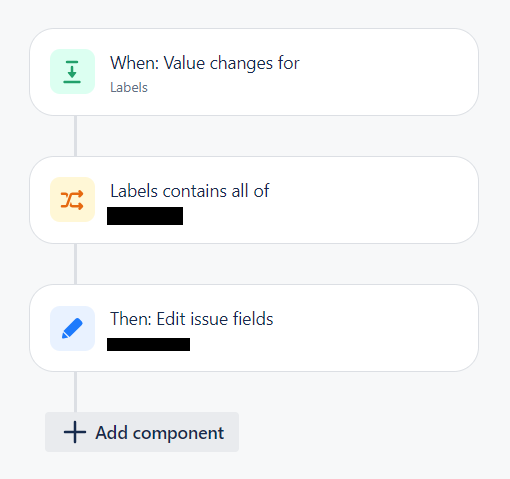Click the Add component button

pos(142,432)
